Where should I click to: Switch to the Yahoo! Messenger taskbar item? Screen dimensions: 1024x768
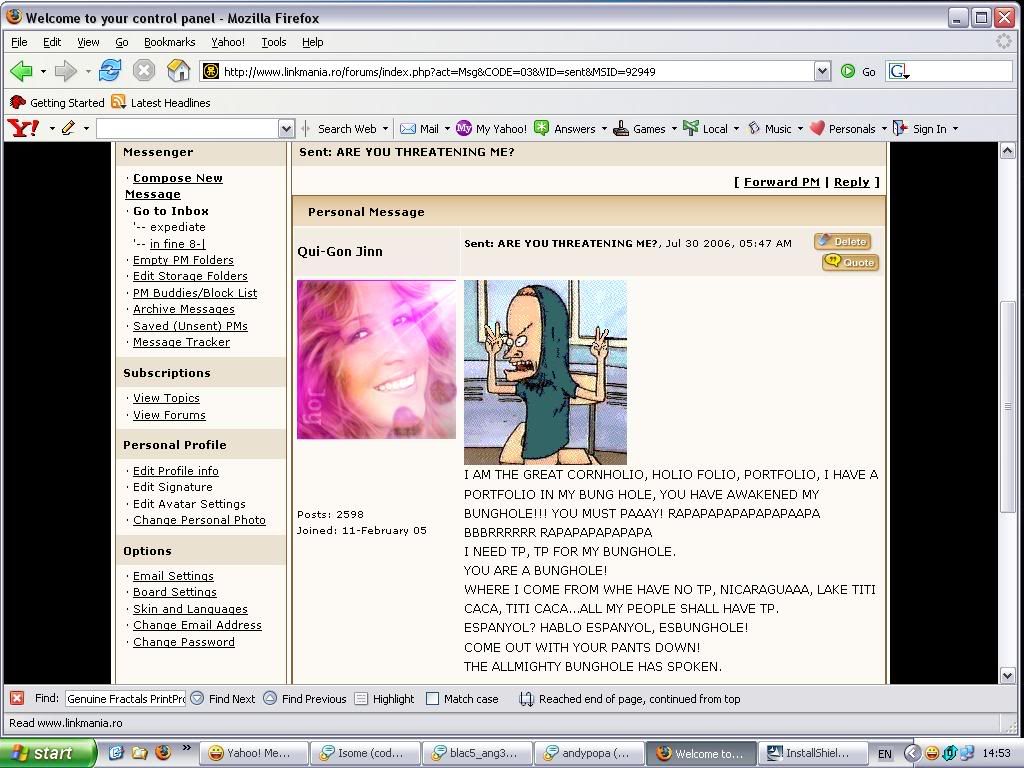tap(251, 753)
